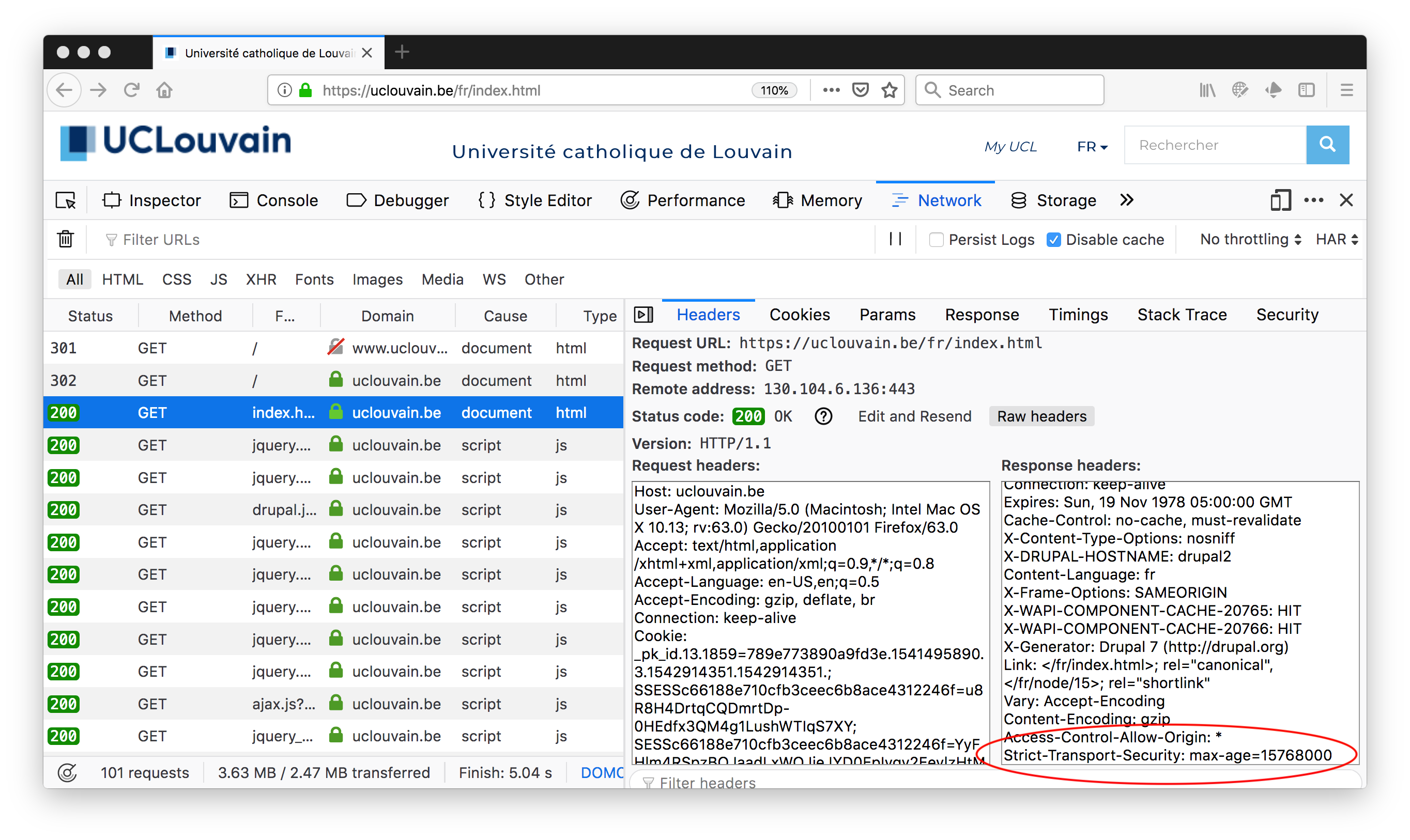
Task: Toggle responsive design mode
Action: [1280, 200]
